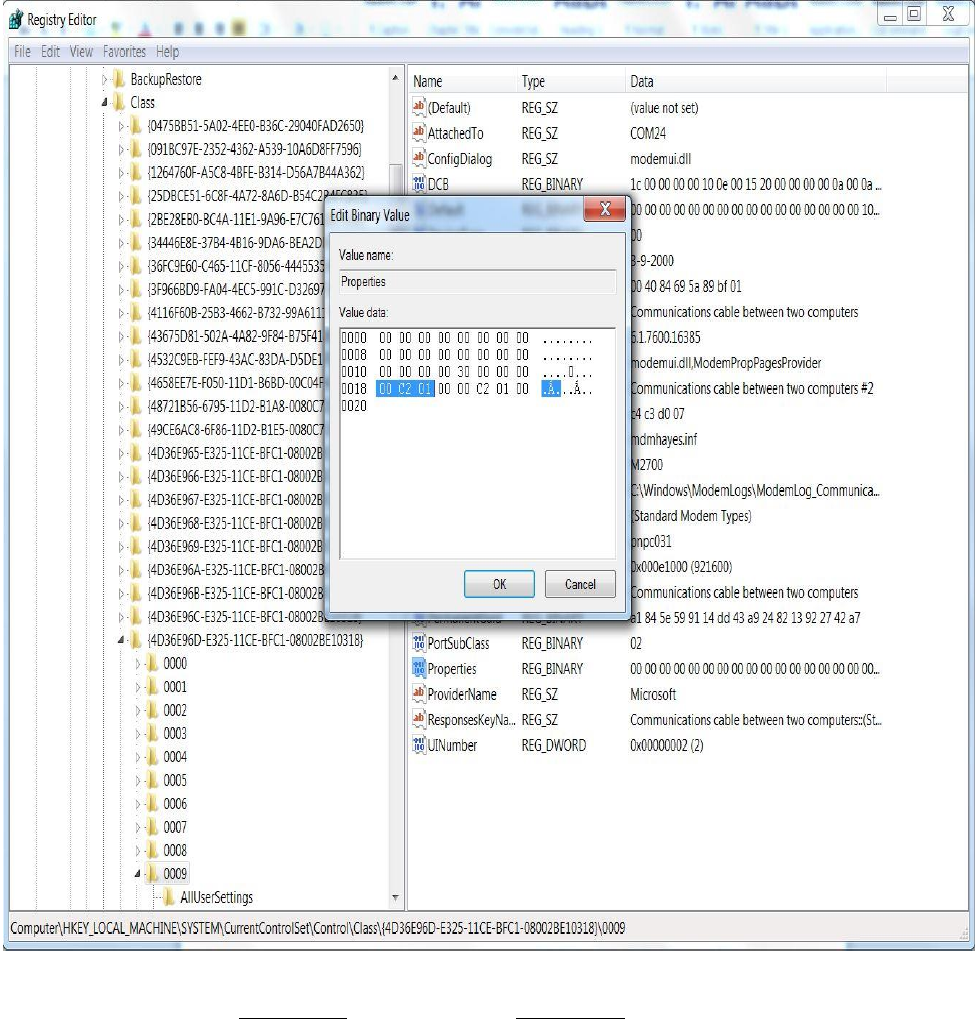Image resolution: width=975 pixels, height=1020 pixels.
Task: Open the File menu
Action: 22,51
